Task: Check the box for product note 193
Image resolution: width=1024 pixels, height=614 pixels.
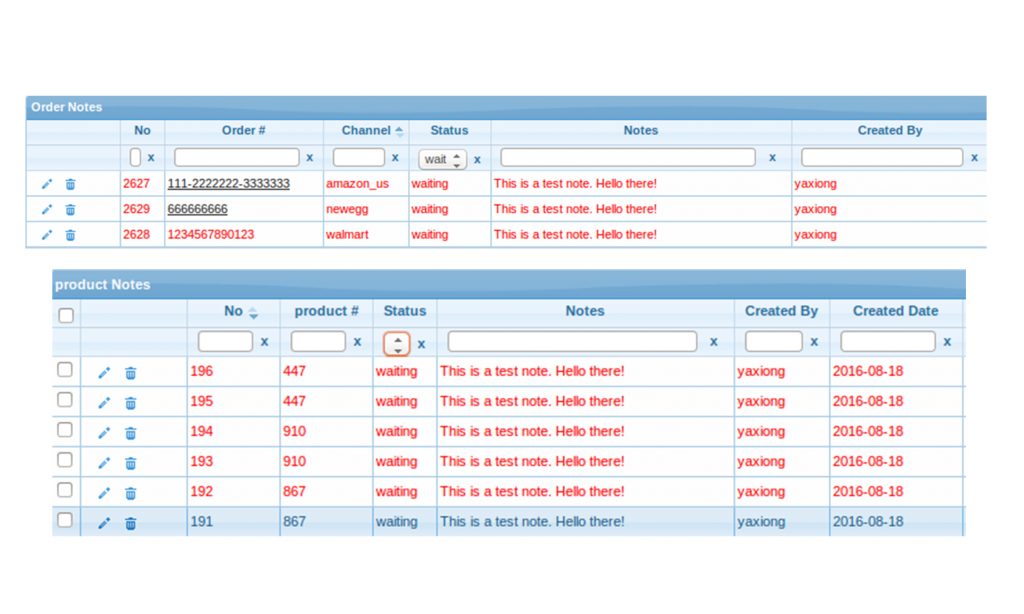Action: pos(65,460)
